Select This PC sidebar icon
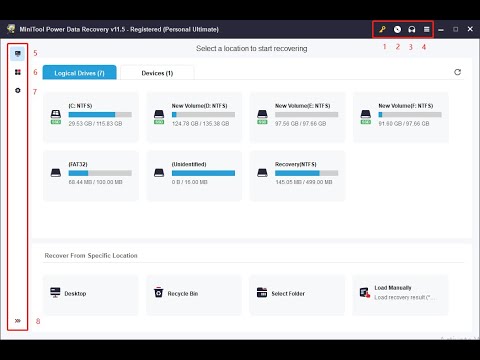This screenshot has width=480, height=360. (x=17, y=54)
